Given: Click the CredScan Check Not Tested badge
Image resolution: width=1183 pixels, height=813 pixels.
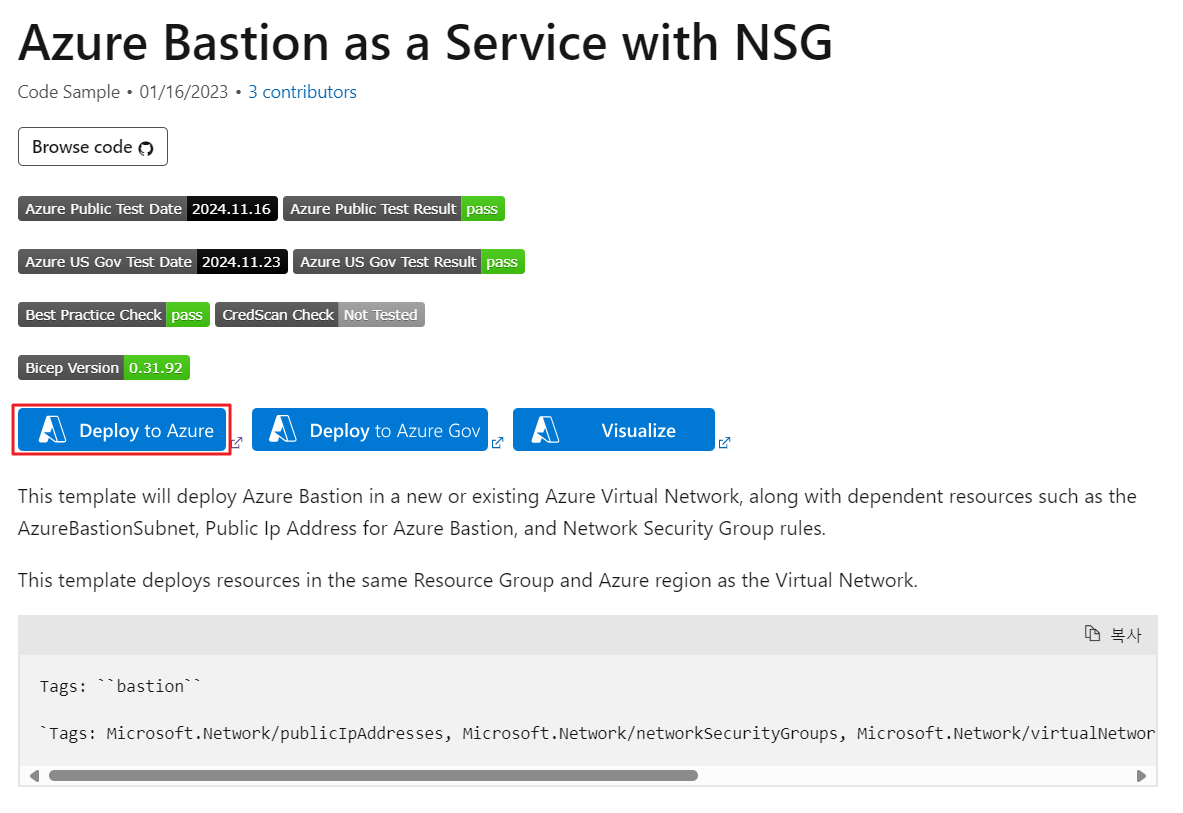Looking at the screenshot, I should [x=320, y=314].
